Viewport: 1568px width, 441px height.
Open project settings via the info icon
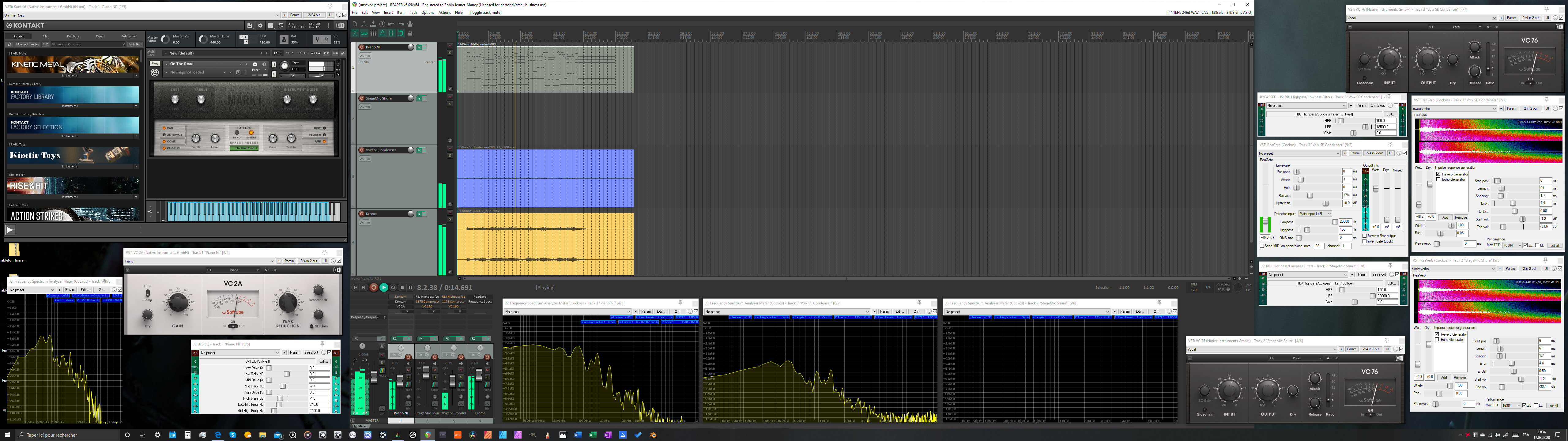coord(382,24)
